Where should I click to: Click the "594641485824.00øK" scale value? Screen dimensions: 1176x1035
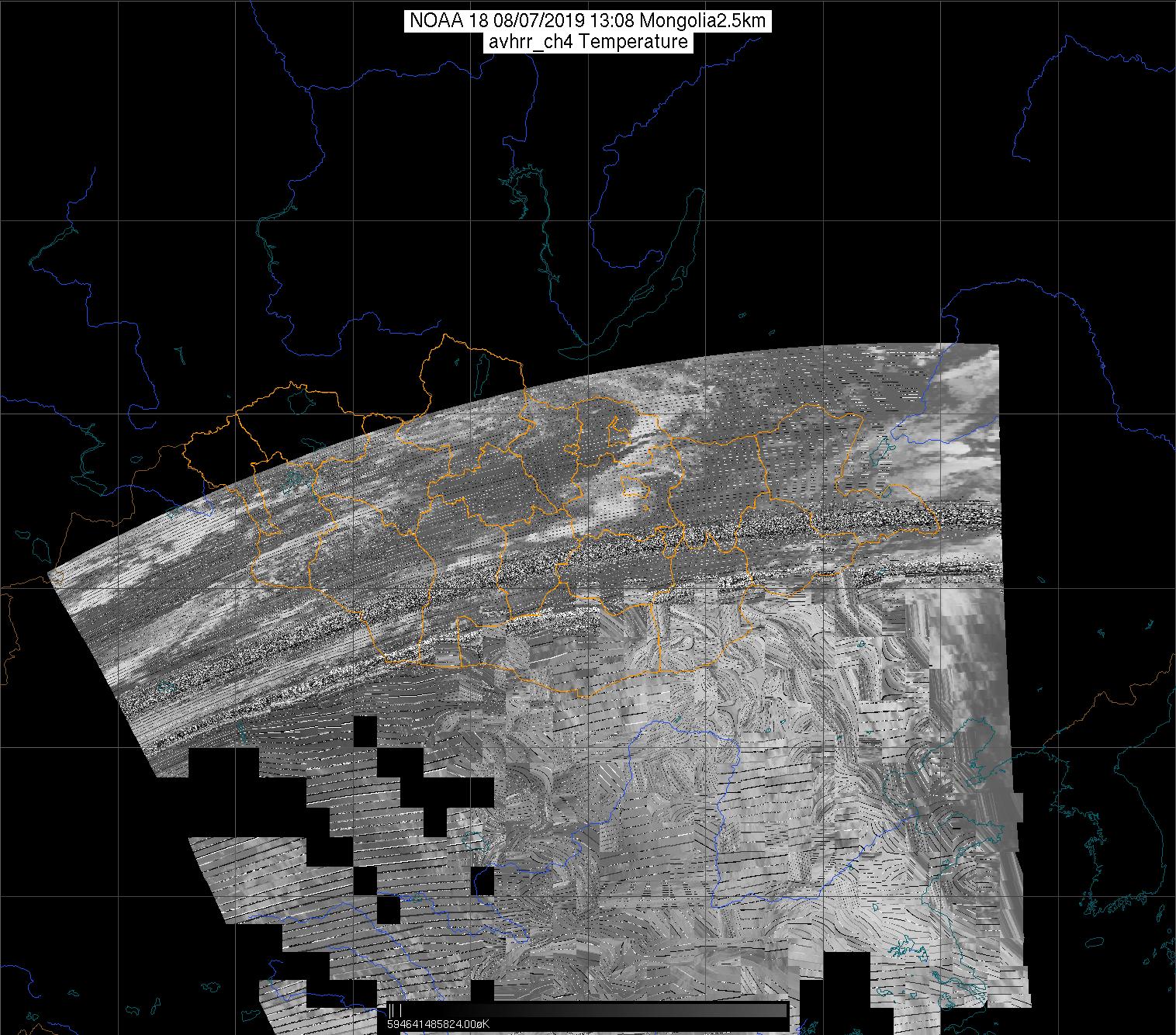pyautogui.click(x=439, y=1025)
